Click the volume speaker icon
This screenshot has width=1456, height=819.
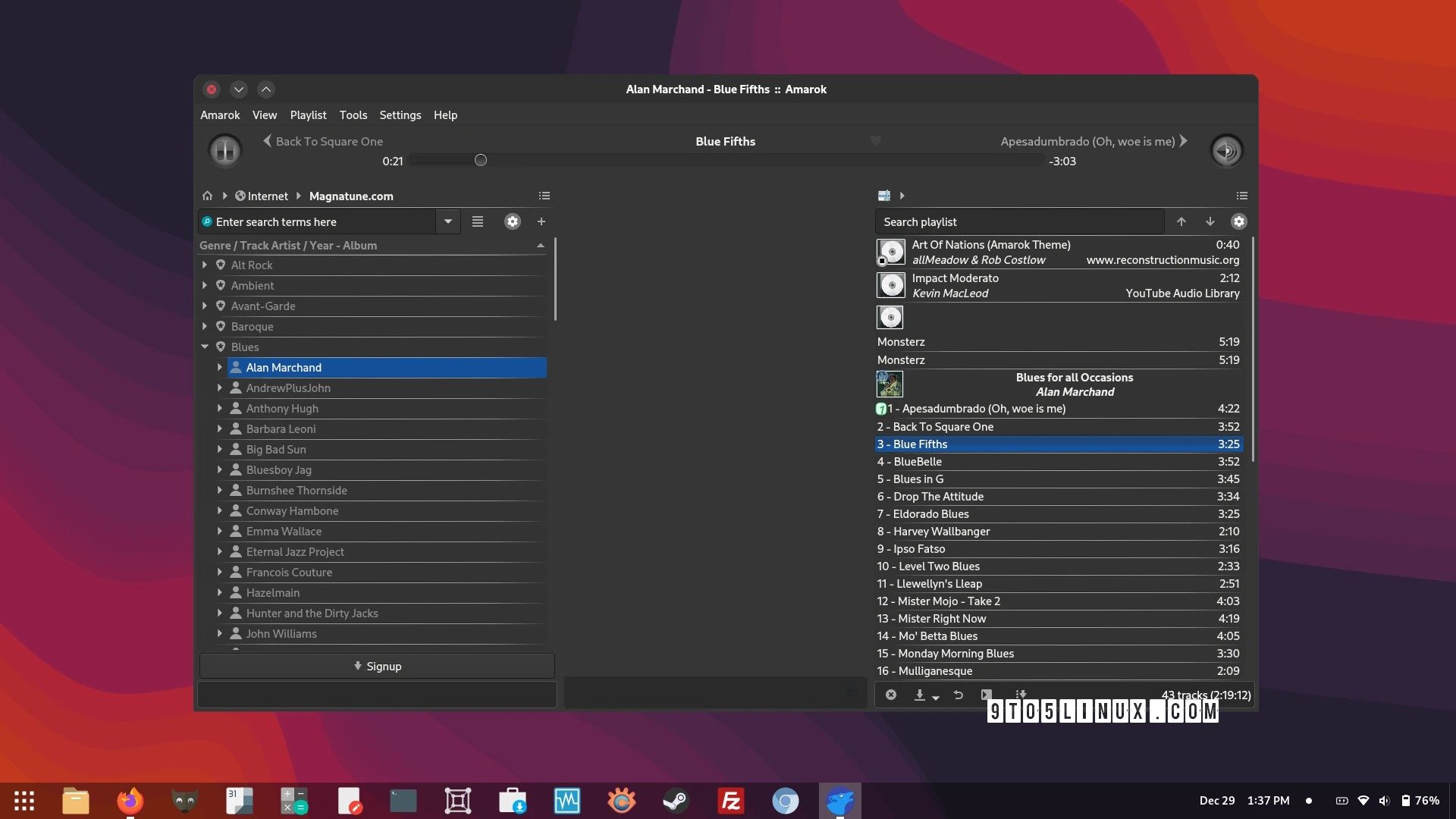point(1226,151)
